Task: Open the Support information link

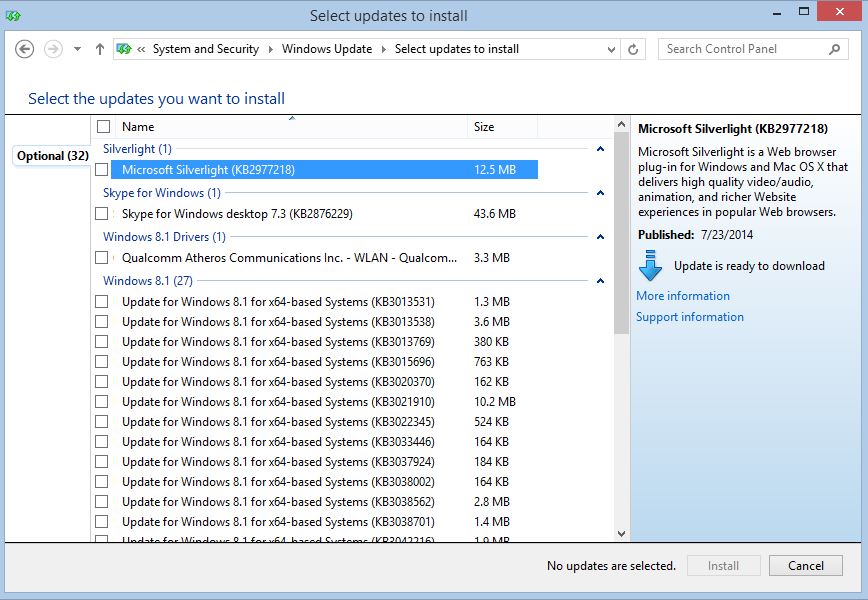Action: point(690,317)
